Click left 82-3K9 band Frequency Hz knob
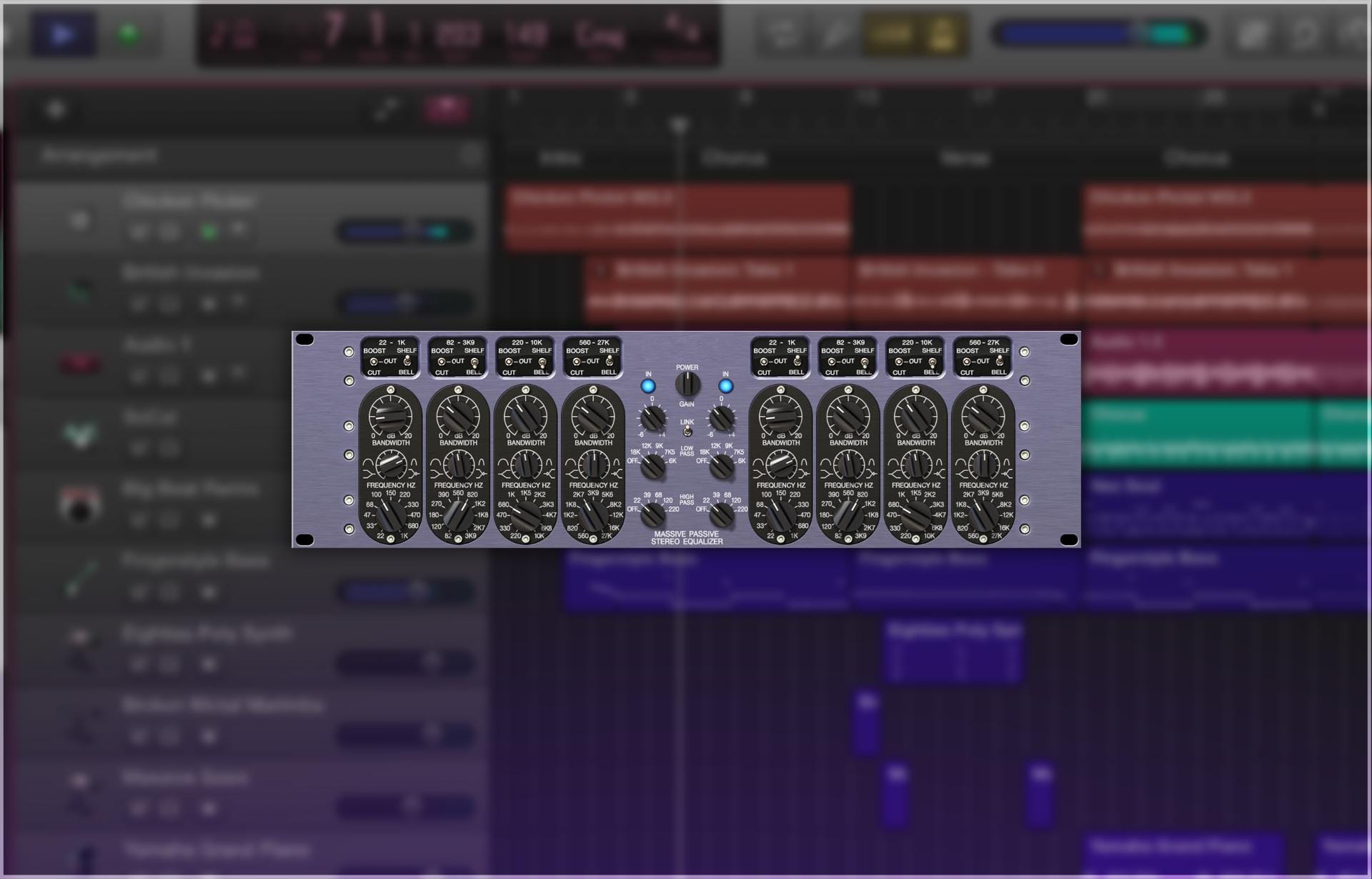 tap(458, 515)
